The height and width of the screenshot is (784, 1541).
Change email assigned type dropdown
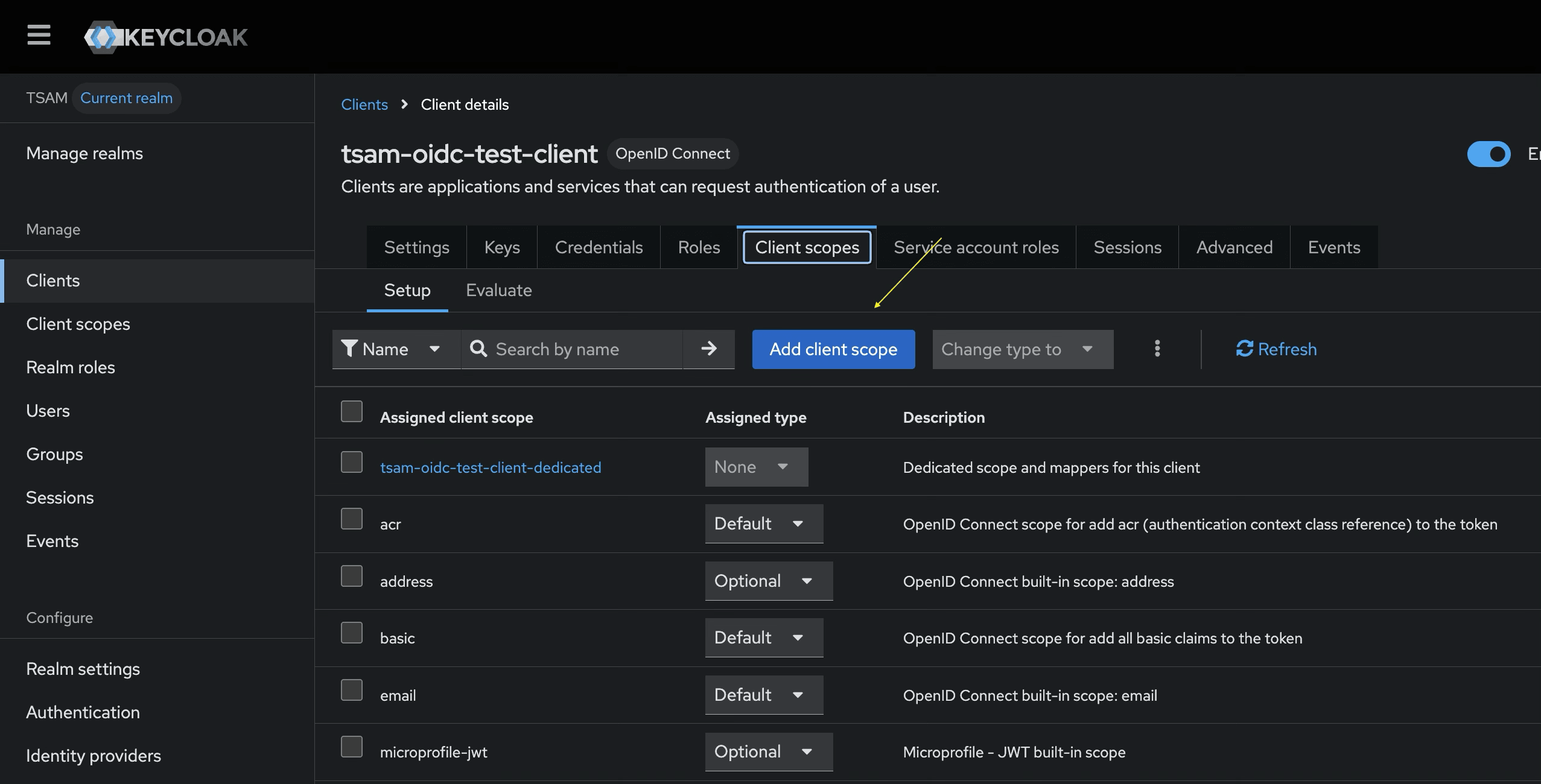tap(764, 695)
